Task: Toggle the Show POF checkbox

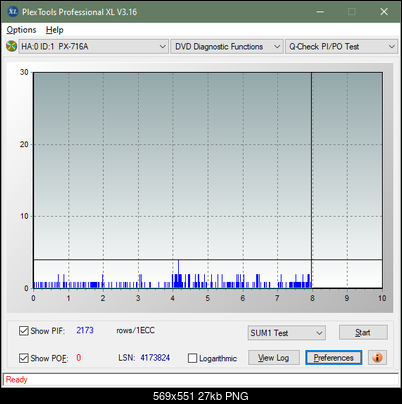Action: (x=24, y=358)
